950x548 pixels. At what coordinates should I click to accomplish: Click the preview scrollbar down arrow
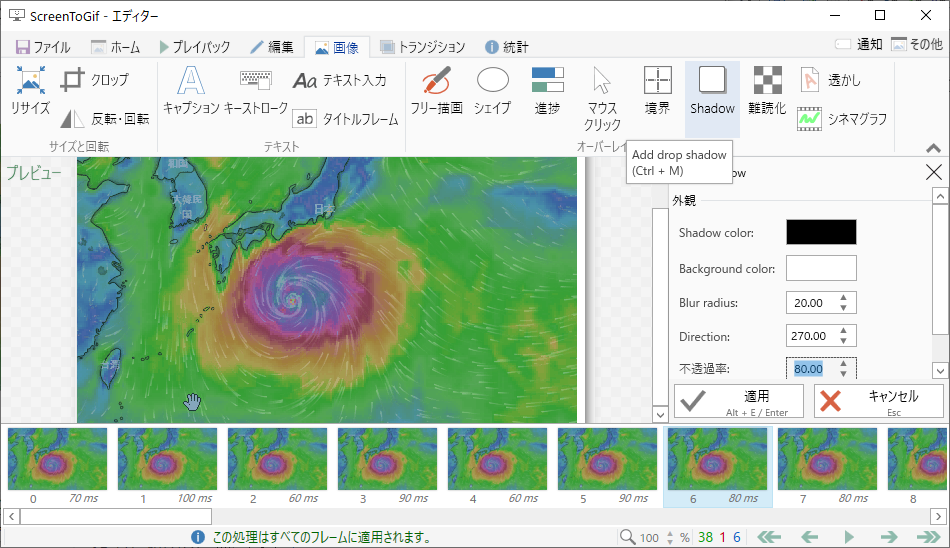tap(660, 415)
